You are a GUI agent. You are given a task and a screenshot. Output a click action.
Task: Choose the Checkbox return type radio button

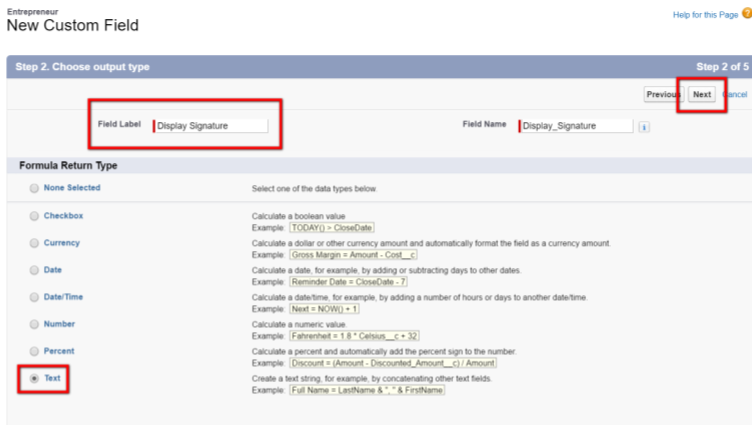pos(34,216)
